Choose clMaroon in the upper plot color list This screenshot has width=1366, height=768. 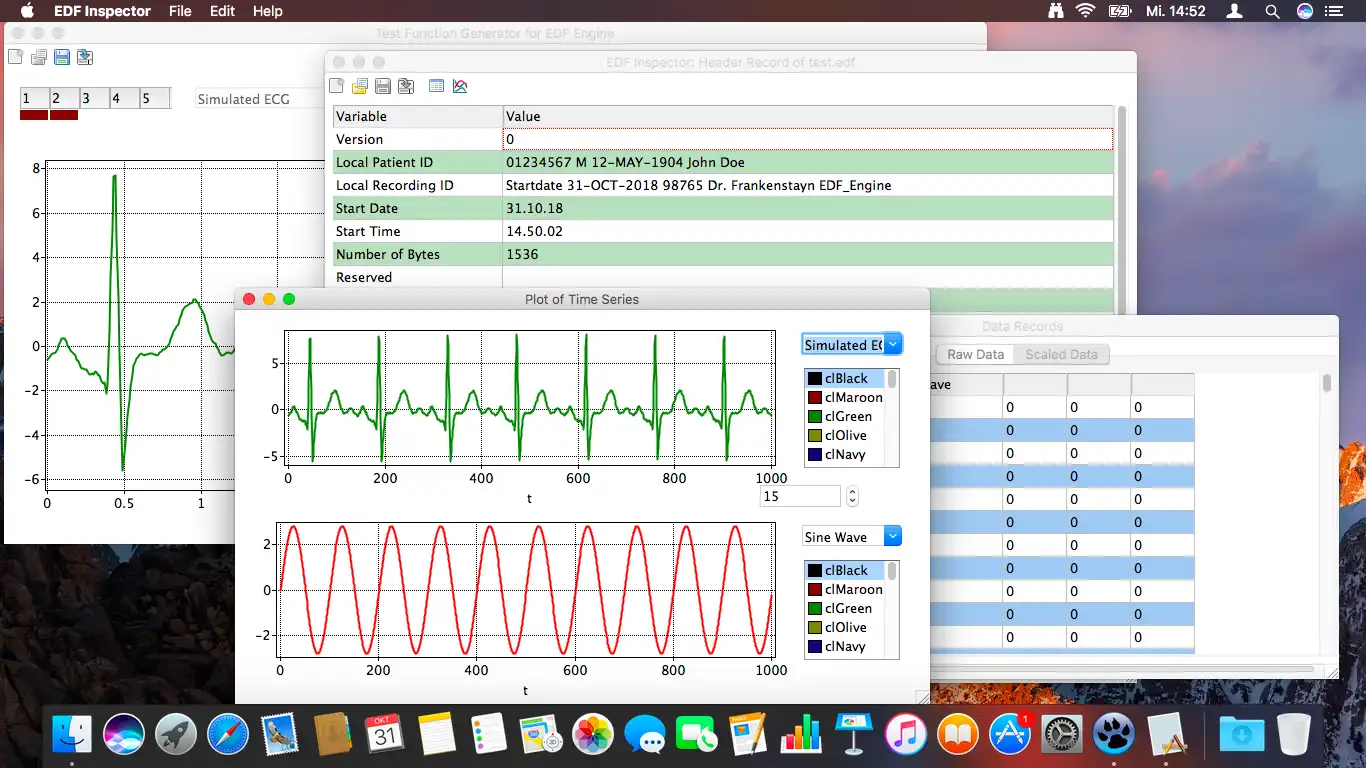pyautogui.click(x=844, y=397)
